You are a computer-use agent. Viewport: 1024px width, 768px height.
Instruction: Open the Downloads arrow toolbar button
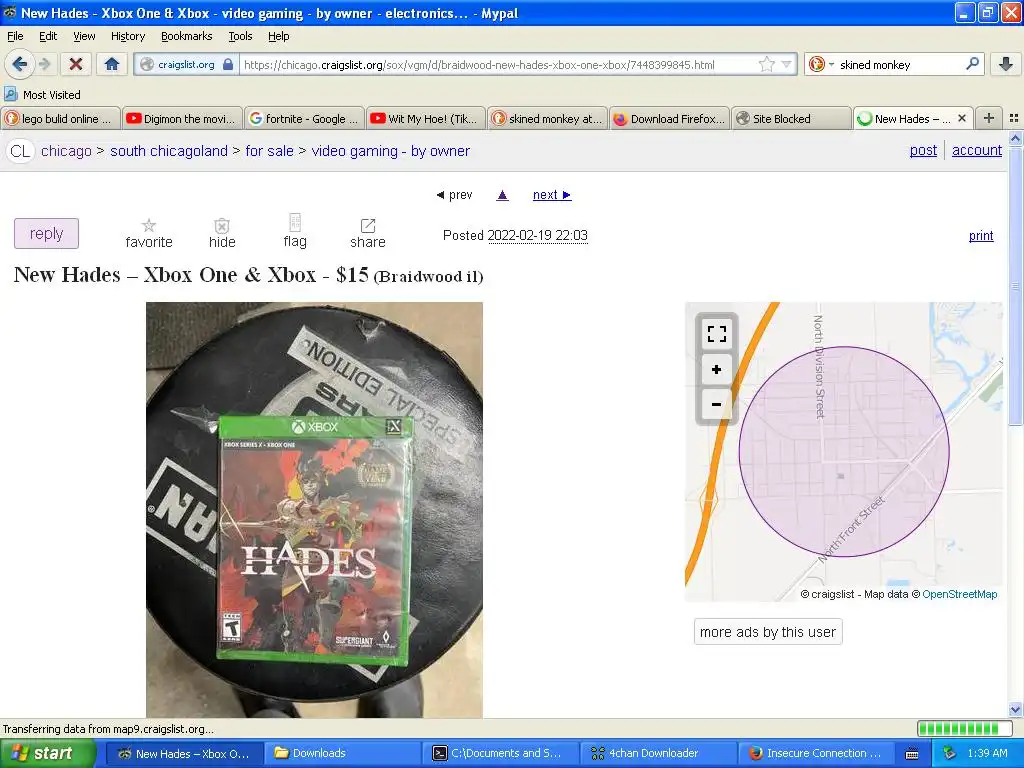pyautogui.click(x=1005, y=64)
